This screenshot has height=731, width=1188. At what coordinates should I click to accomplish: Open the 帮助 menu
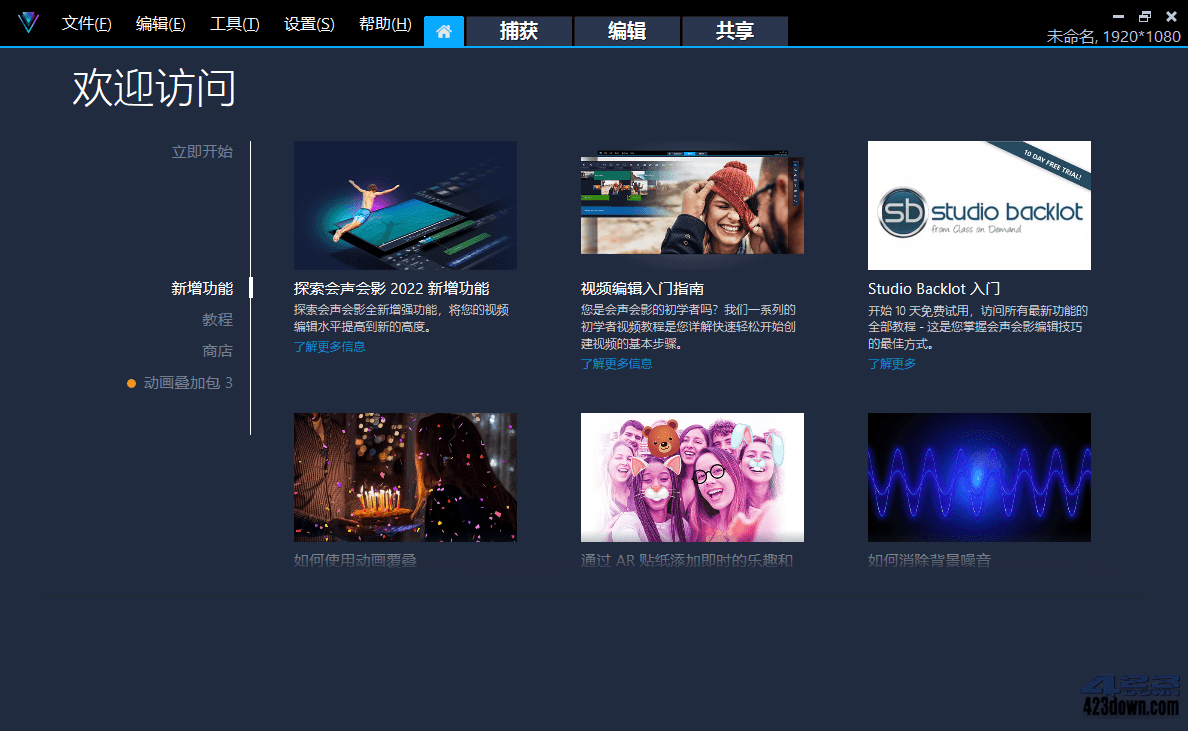tap(384, 23)
